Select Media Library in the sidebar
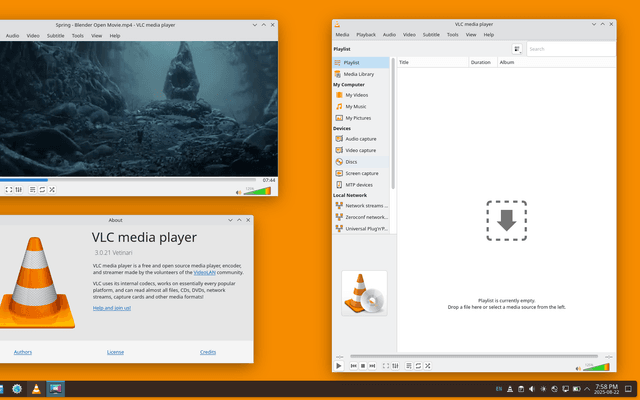The image size is (640, 400). [x=361, y=74]
